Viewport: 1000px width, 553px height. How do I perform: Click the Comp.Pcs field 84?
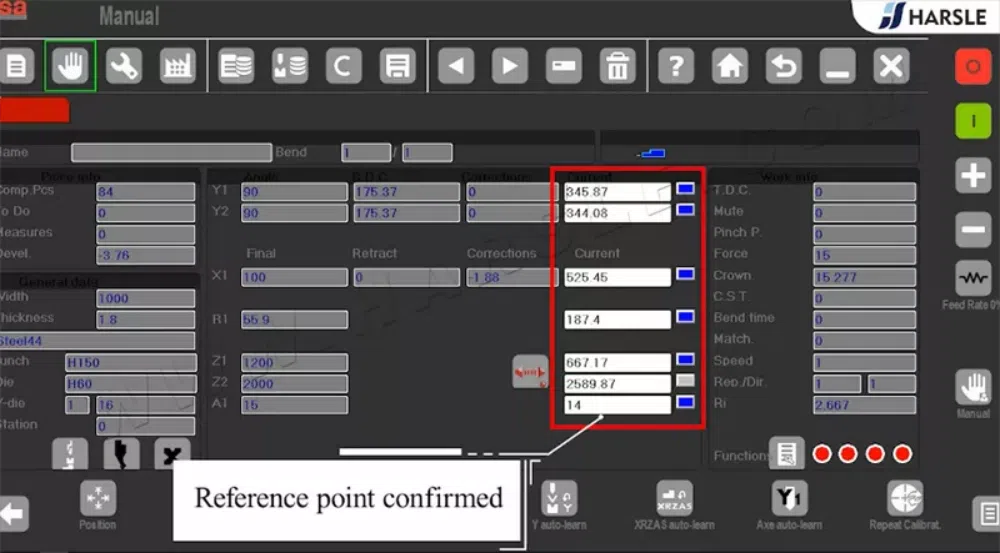[x=145, y=192]
